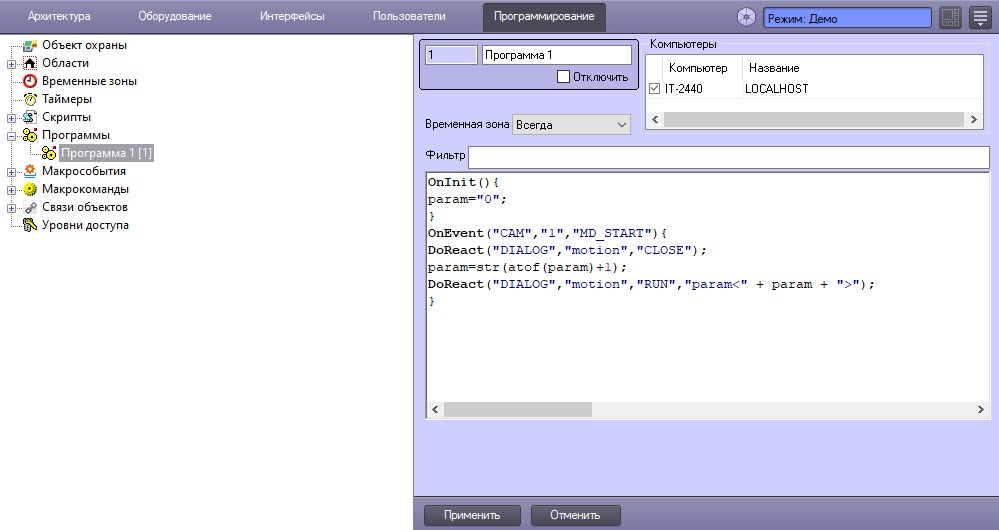Click the hexagon logo beside Режим field
Screen dimensions: 999x530
[746, 18]
